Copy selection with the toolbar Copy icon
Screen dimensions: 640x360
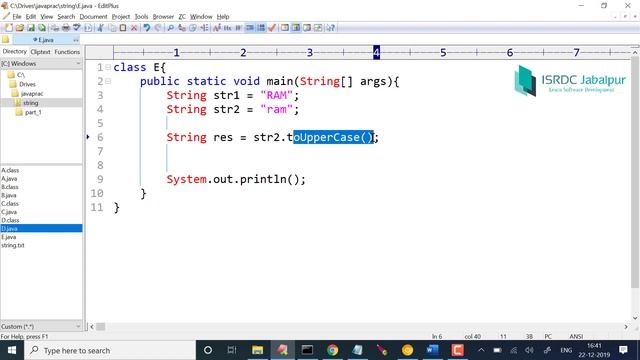(x=112, y=28)
